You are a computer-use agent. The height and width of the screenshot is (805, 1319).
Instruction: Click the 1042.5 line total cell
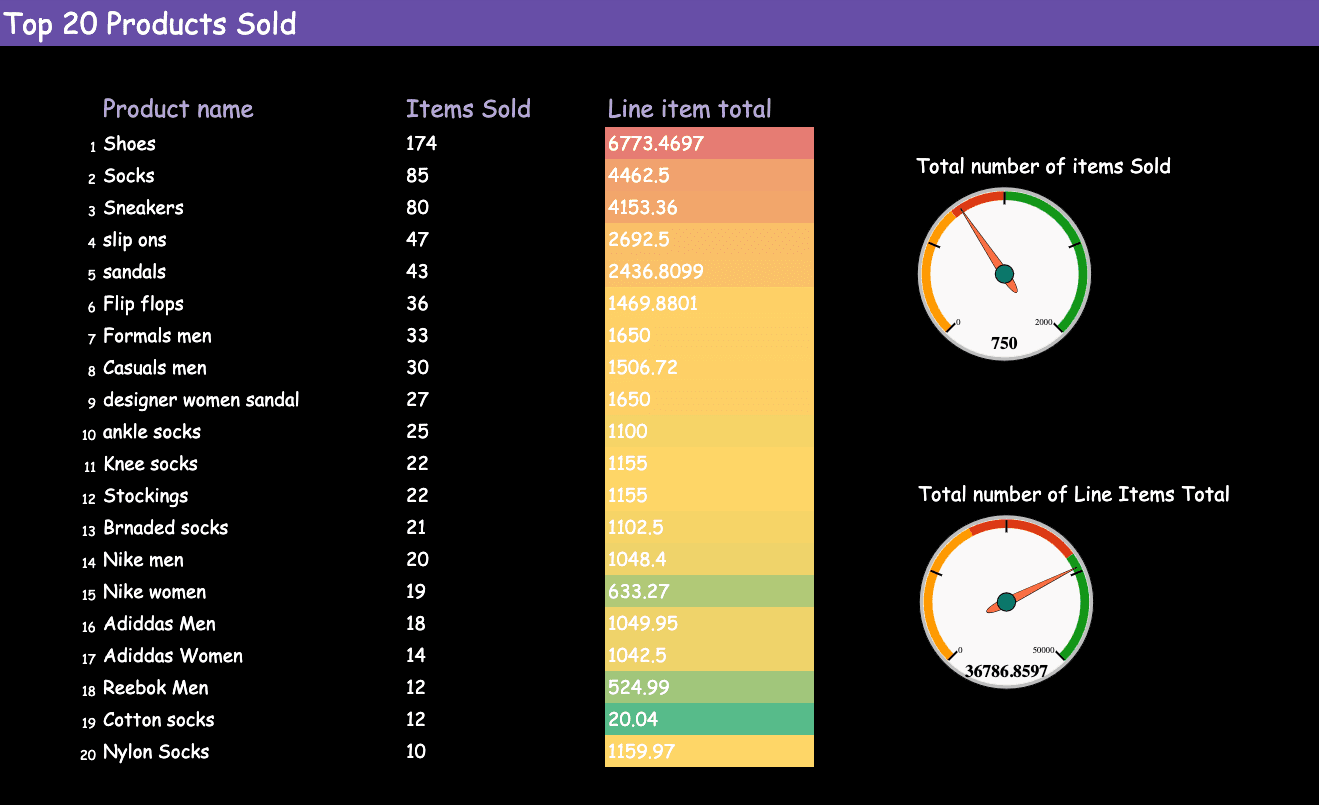tap(709, 656)
